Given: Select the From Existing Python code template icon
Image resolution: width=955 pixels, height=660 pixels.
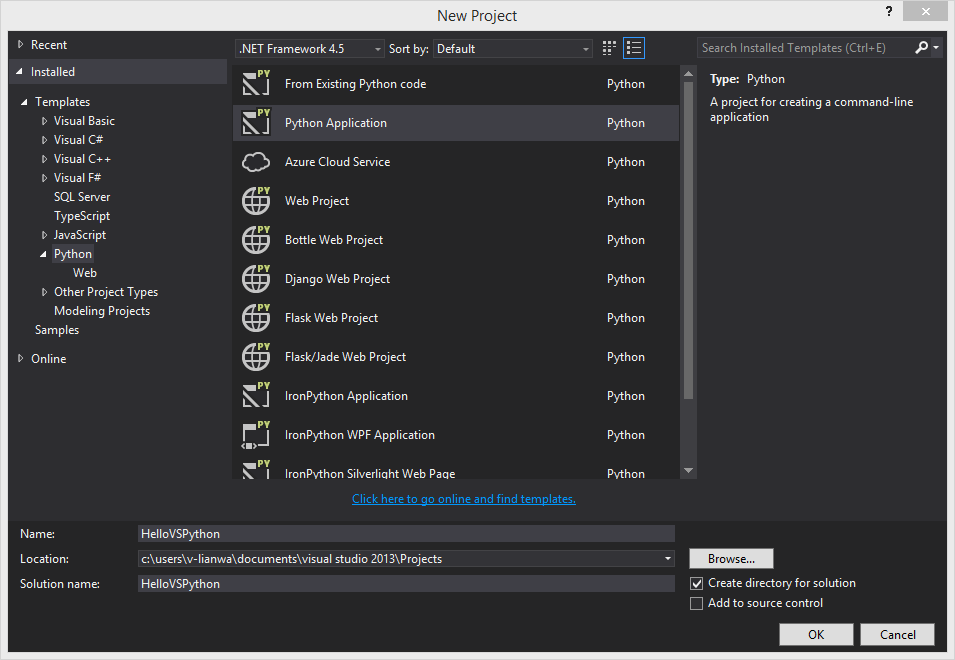Looking at the screenshot, I should 256,83.
